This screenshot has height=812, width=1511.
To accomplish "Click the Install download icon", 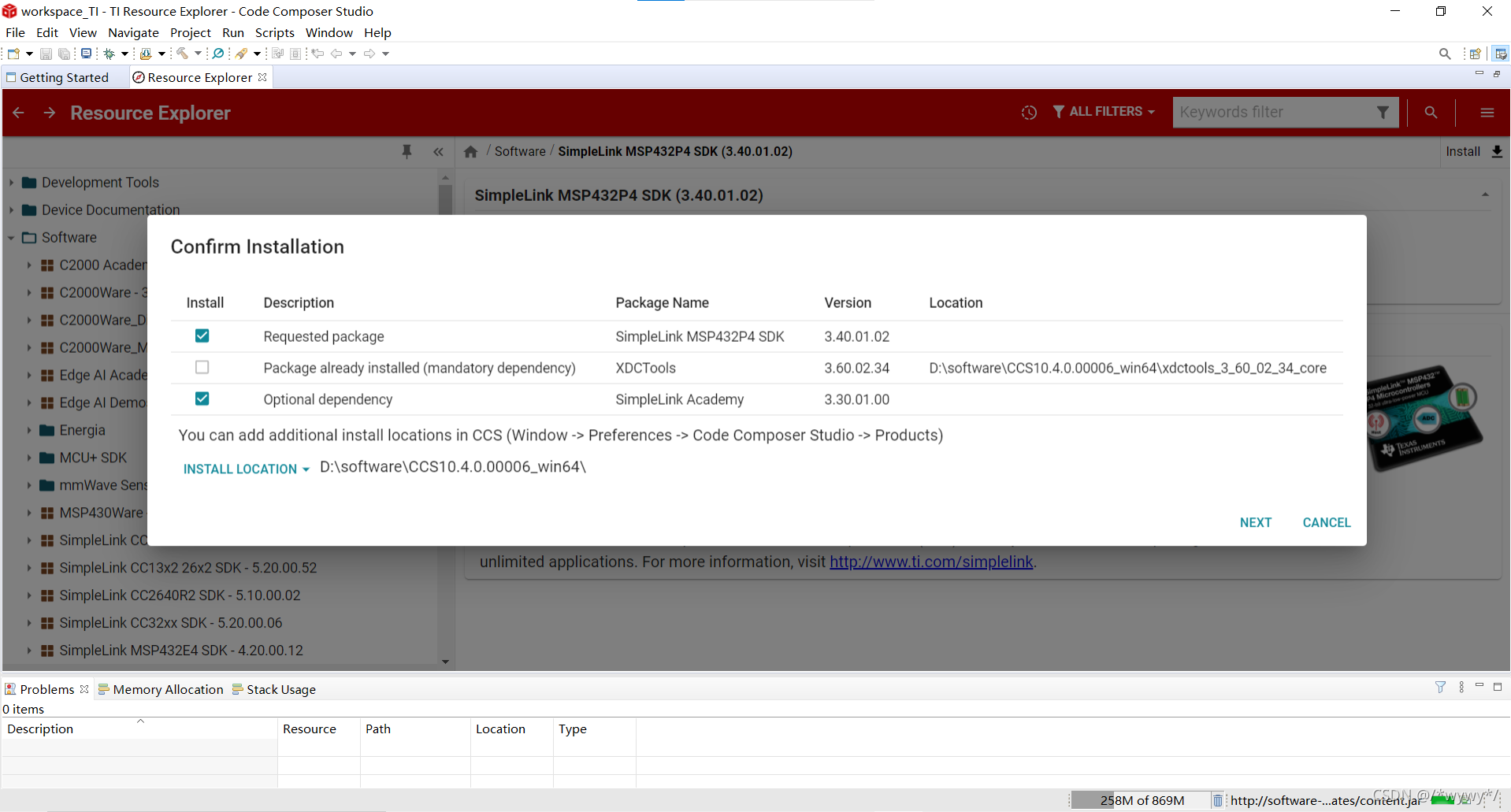I will click(1497, 151).
